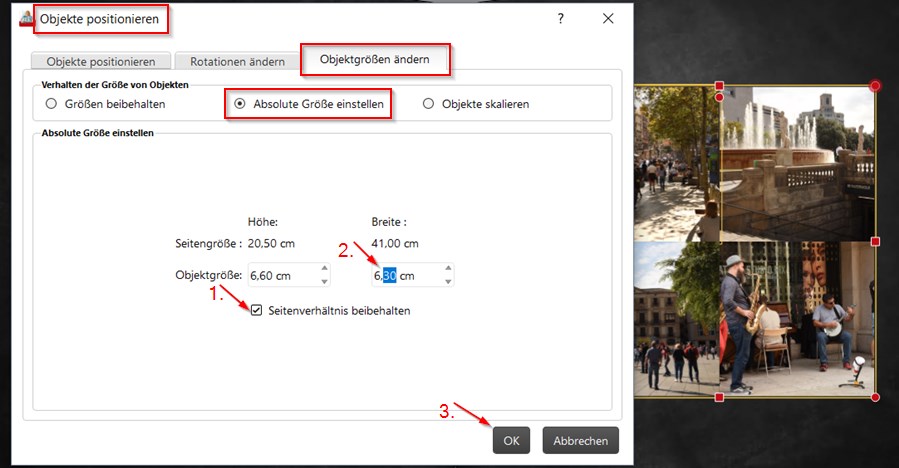Click the right middle square resize handle

pos(876,242)
